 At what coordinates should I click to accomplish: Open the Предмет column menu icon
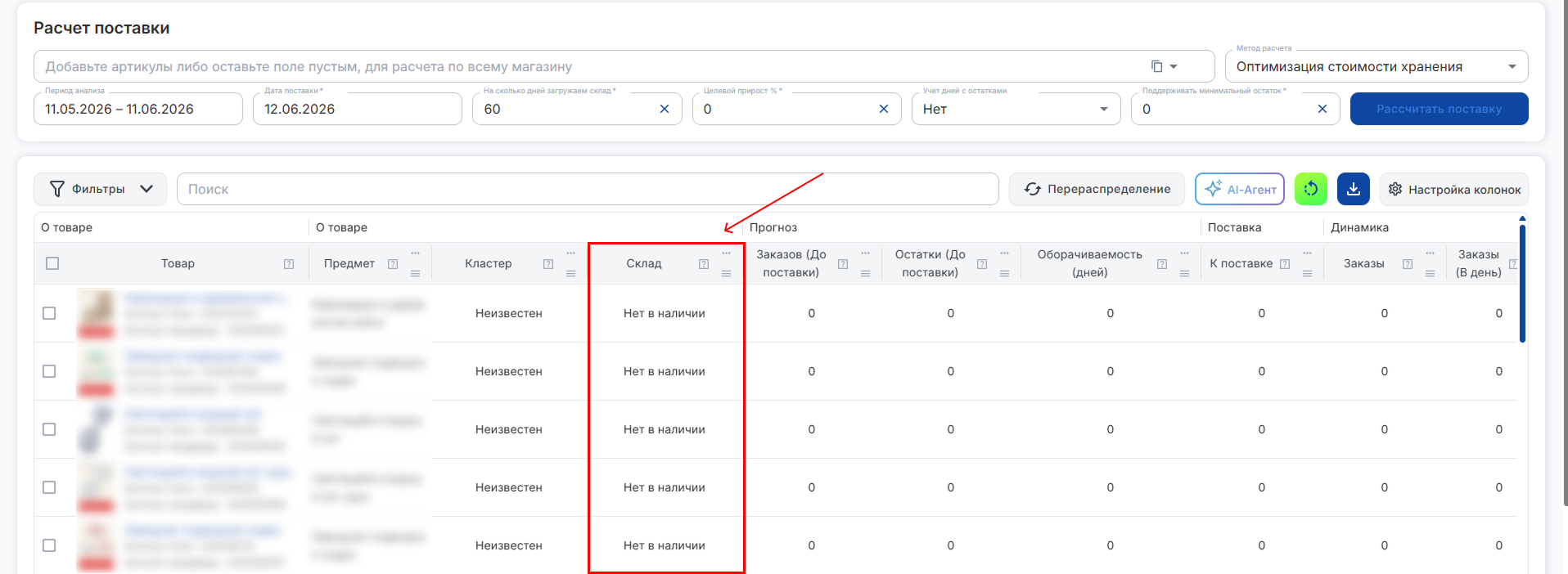[415, 273]
